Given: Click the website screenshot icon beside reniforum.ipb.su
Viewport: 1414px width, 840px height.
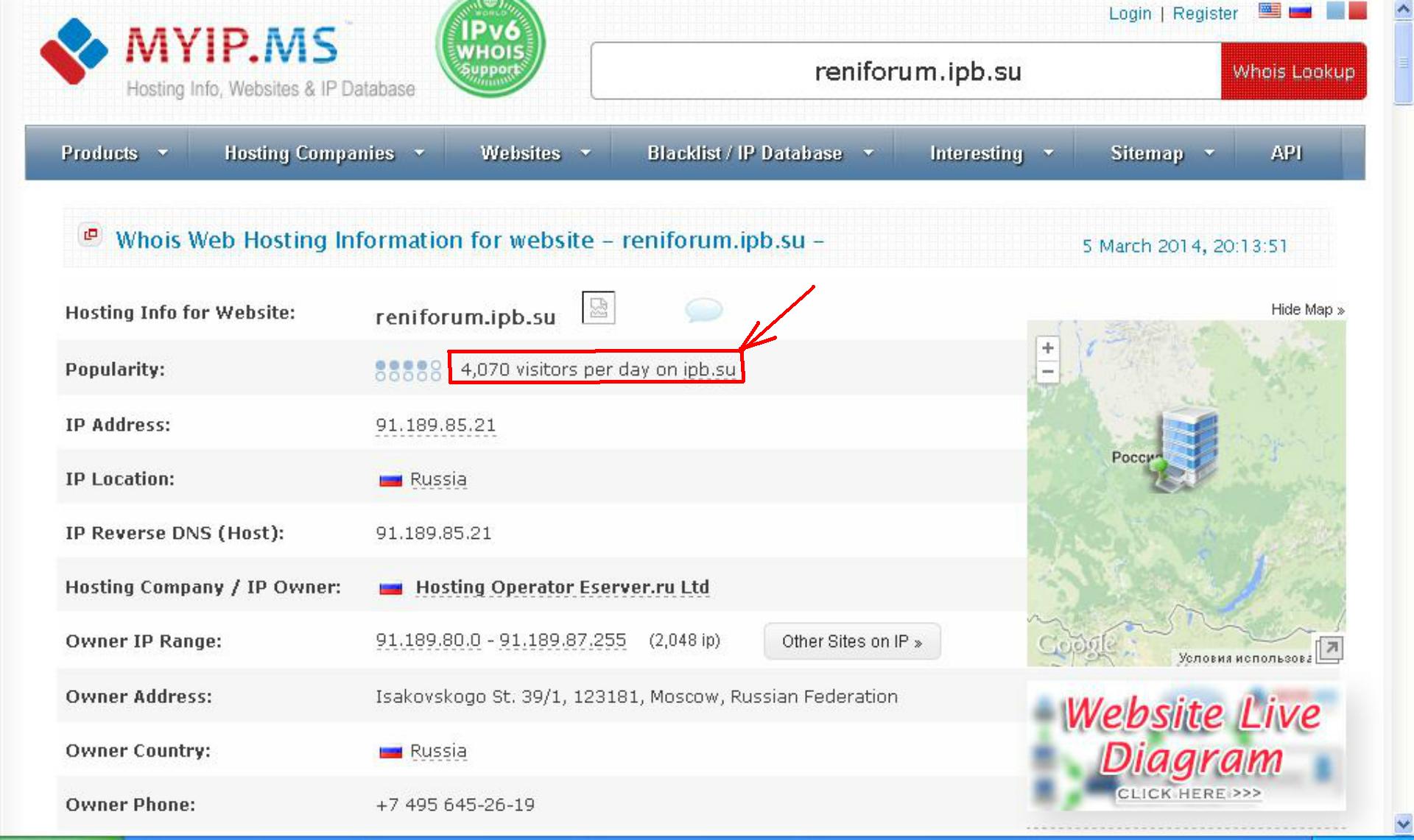Looking at the screenshot, I should [x=599, y=307].
